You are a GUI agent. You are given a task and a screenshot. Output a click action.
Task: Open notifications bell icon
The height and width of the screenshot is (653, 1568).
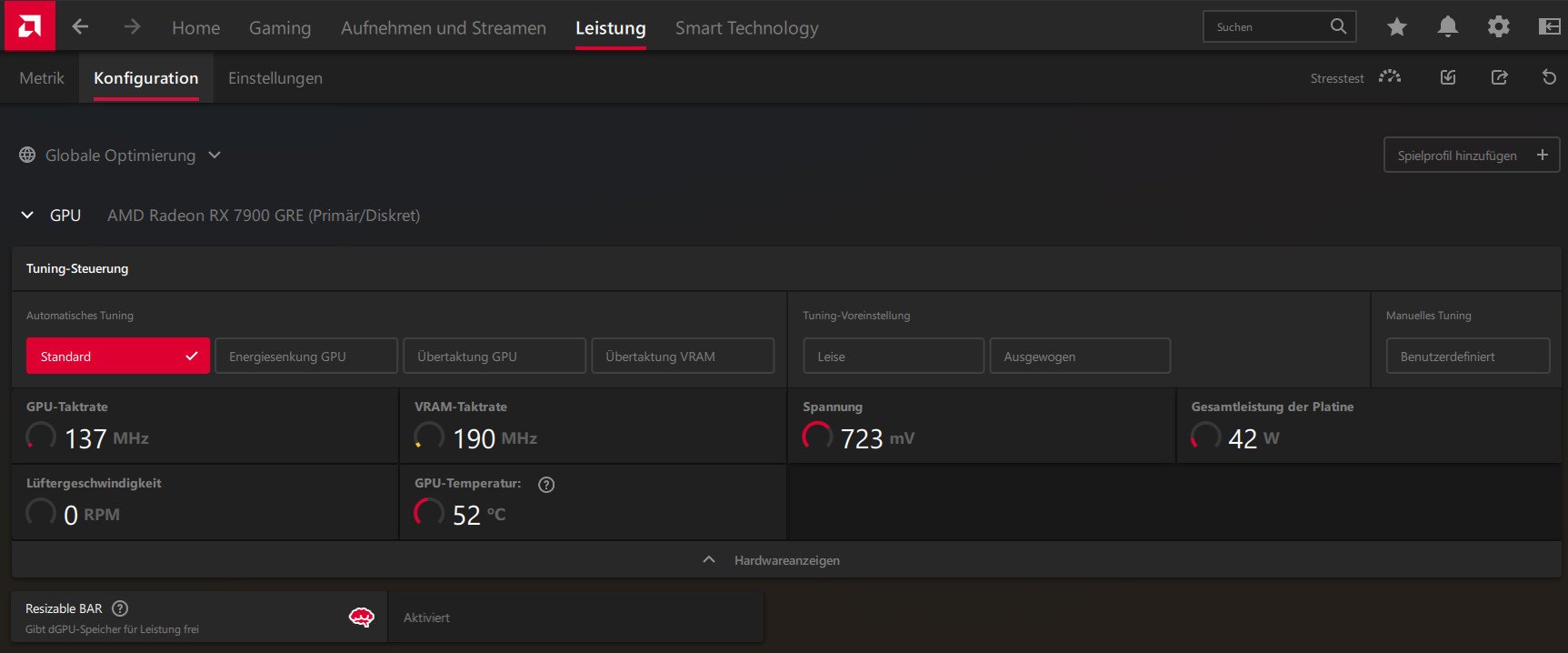coord(1448,26)
